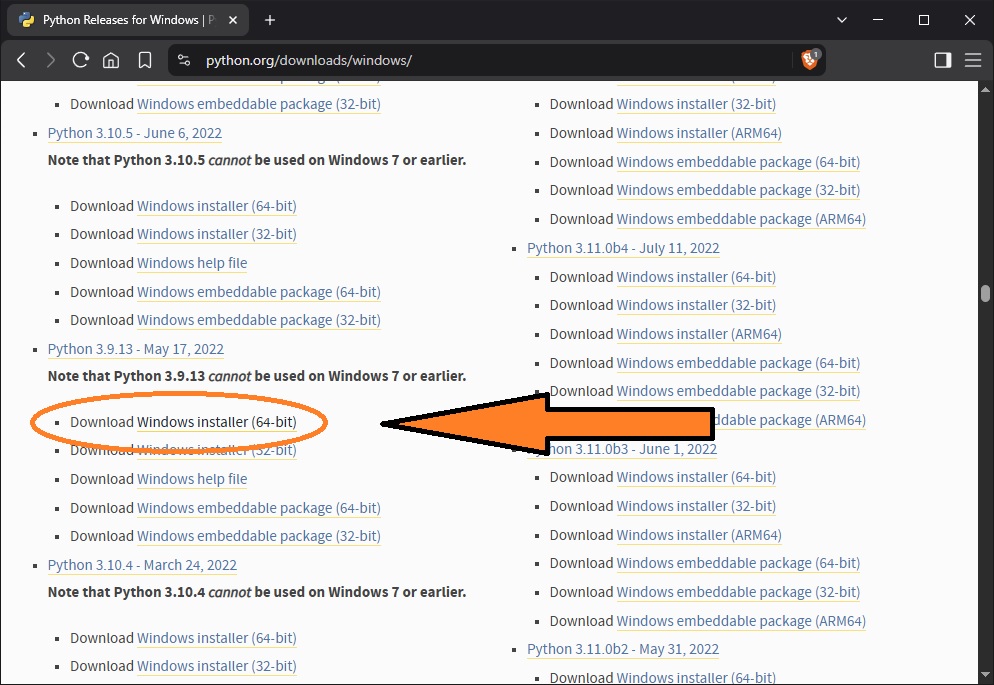This screenshot has height=685, width=994.
Task: Get Python 3.11.0b4 embeddable package (64-bit)
Action: click(738, 363)
